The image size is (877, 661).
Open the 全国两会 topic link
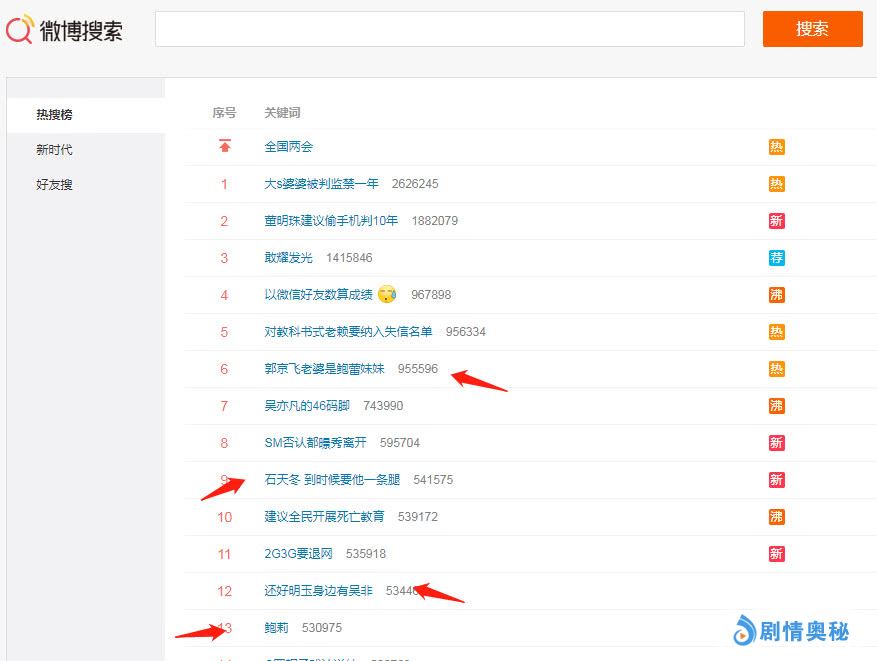click(x=289, y=147)
